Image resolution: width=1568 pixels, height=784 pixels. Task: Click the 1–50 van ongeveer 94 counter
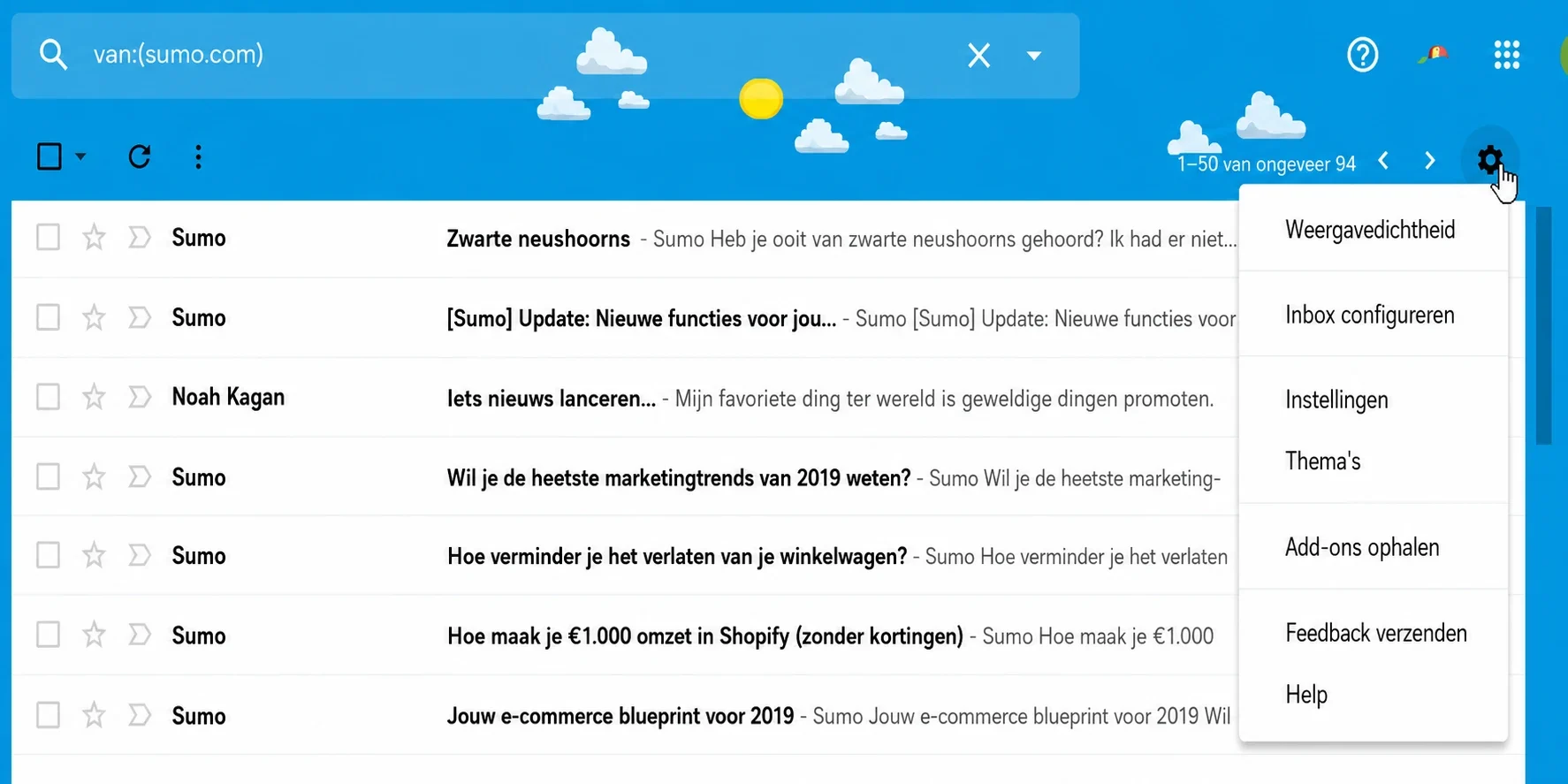tap(1266, 164)
